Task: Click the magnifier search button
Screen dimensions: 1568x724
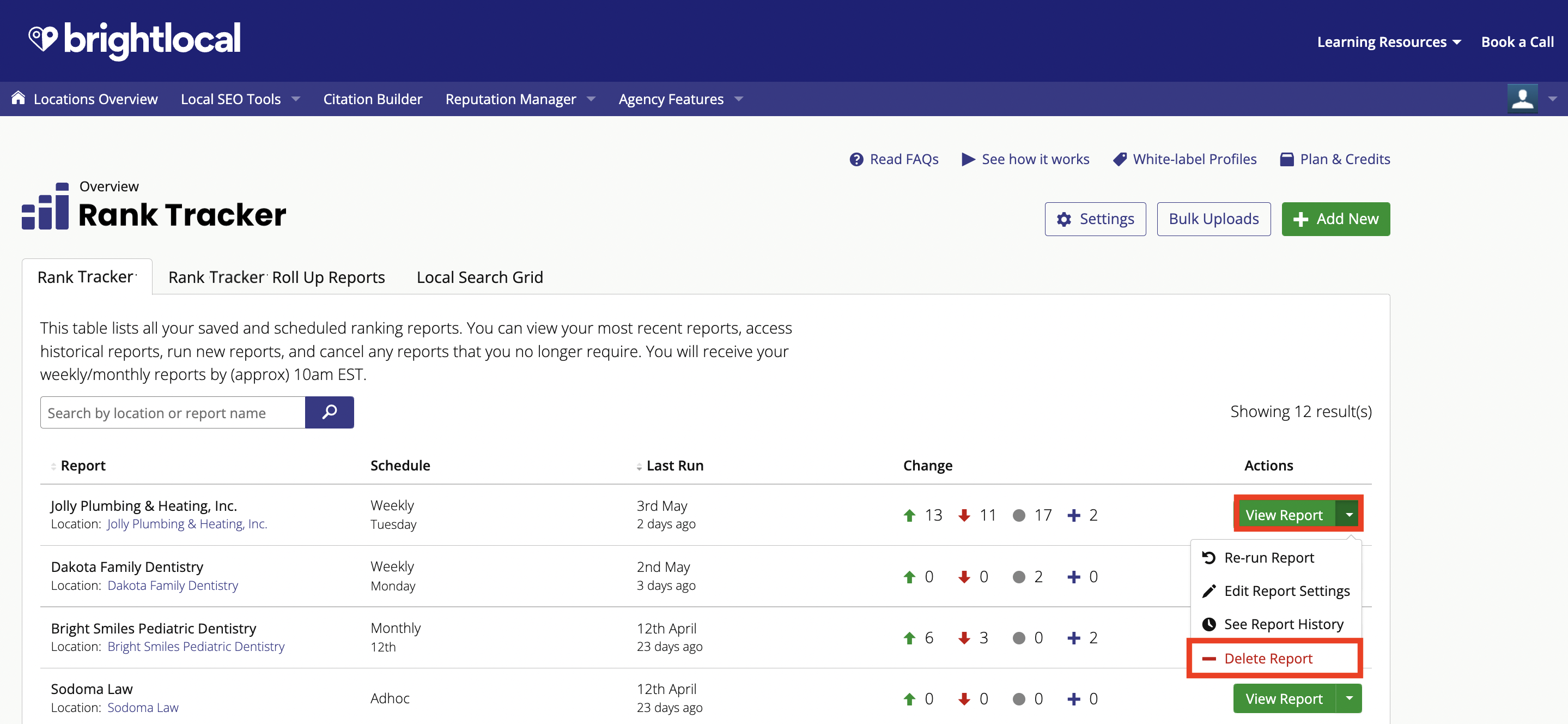Action: [x=329, y=412]
